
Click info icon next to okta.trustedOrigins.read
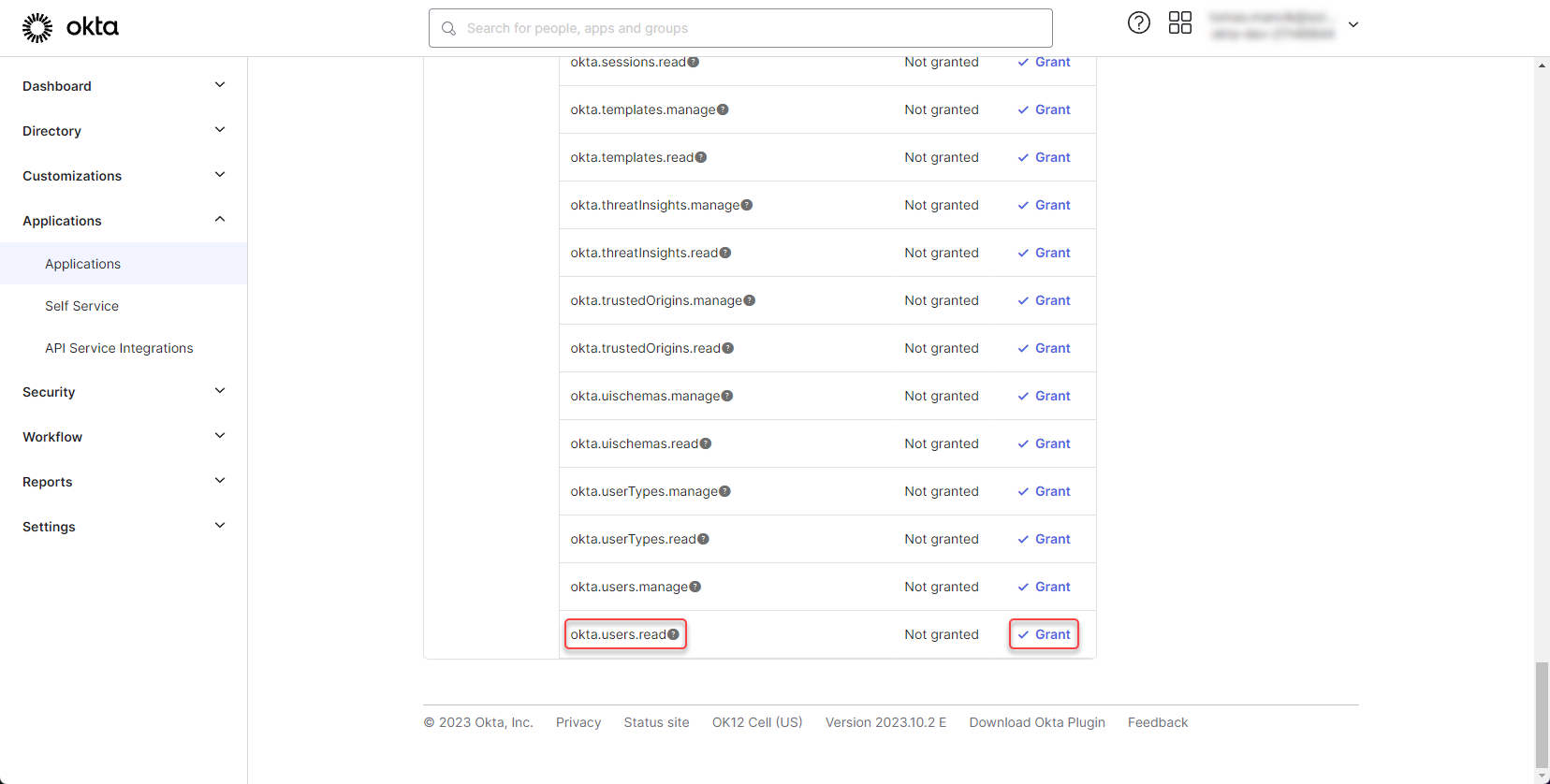pyautogui.click(x=728, y=348)
